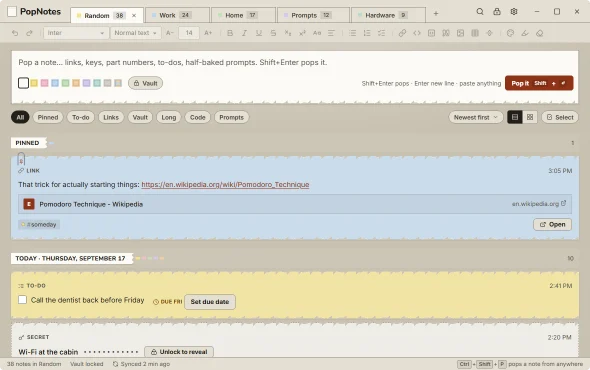Pick the pink note color swatch
This screenshot has width=590, height=370.
(x=44, y=83)
